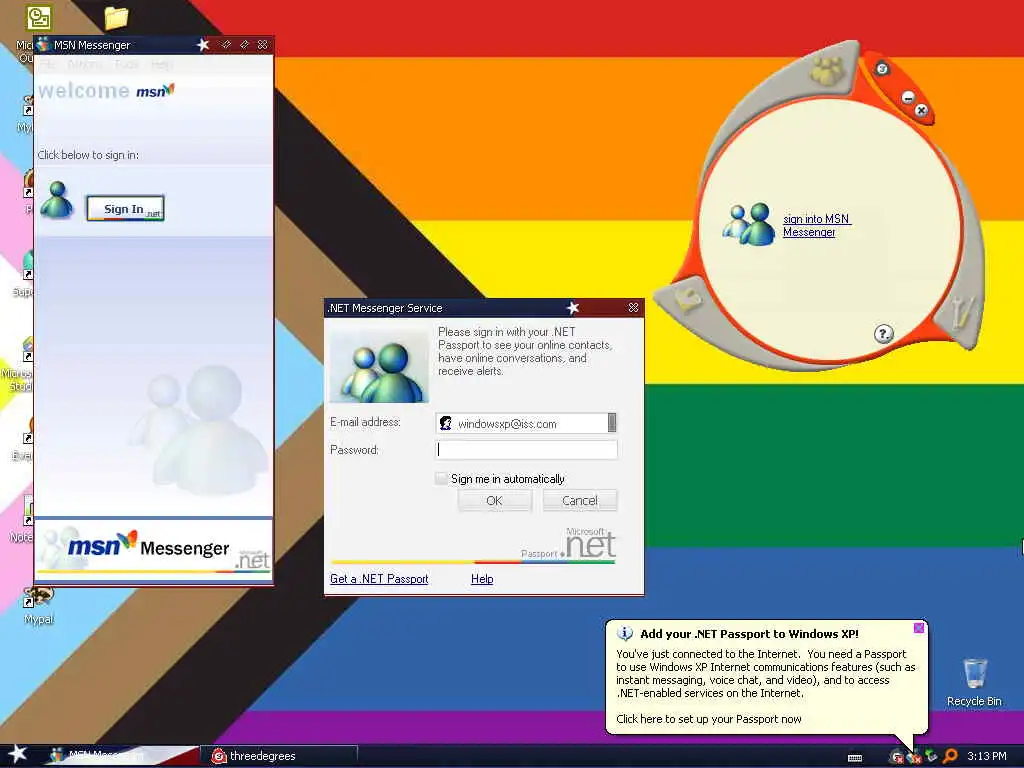Open threedegrees help question mark

pos(883,334)
